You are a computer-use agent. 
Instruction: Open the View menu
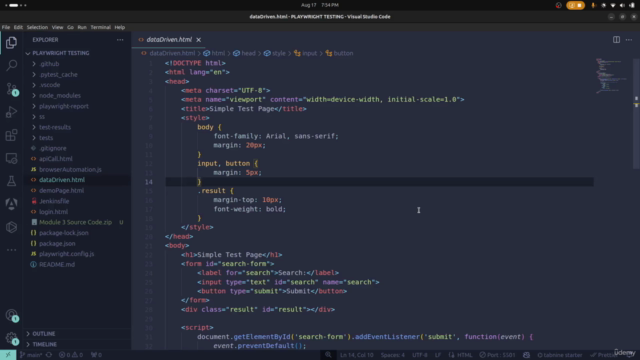point(57,27)
